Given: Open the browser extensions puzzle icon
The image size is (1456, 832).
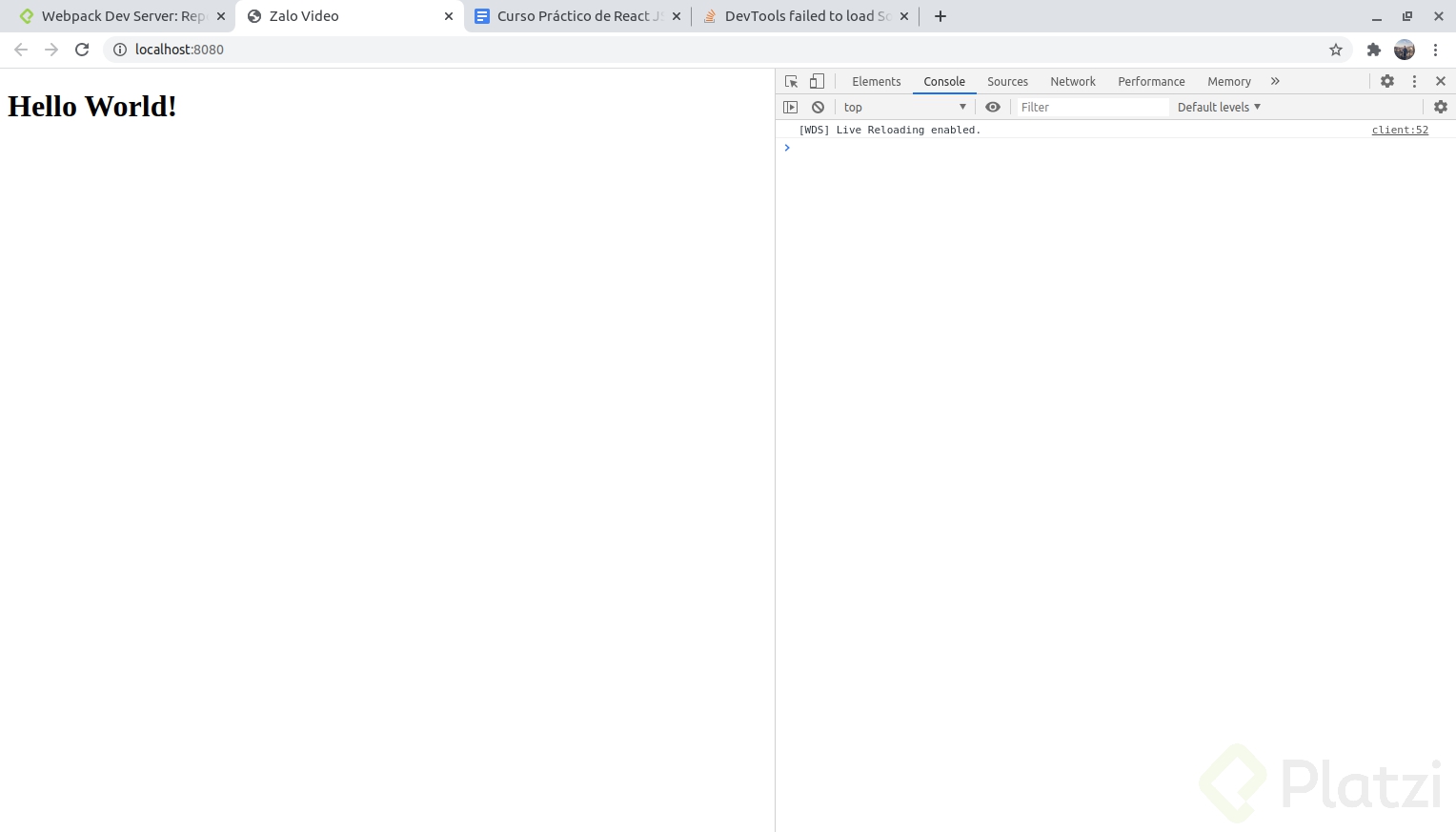Looking at the screenshot, I should tap(1373, 50).
